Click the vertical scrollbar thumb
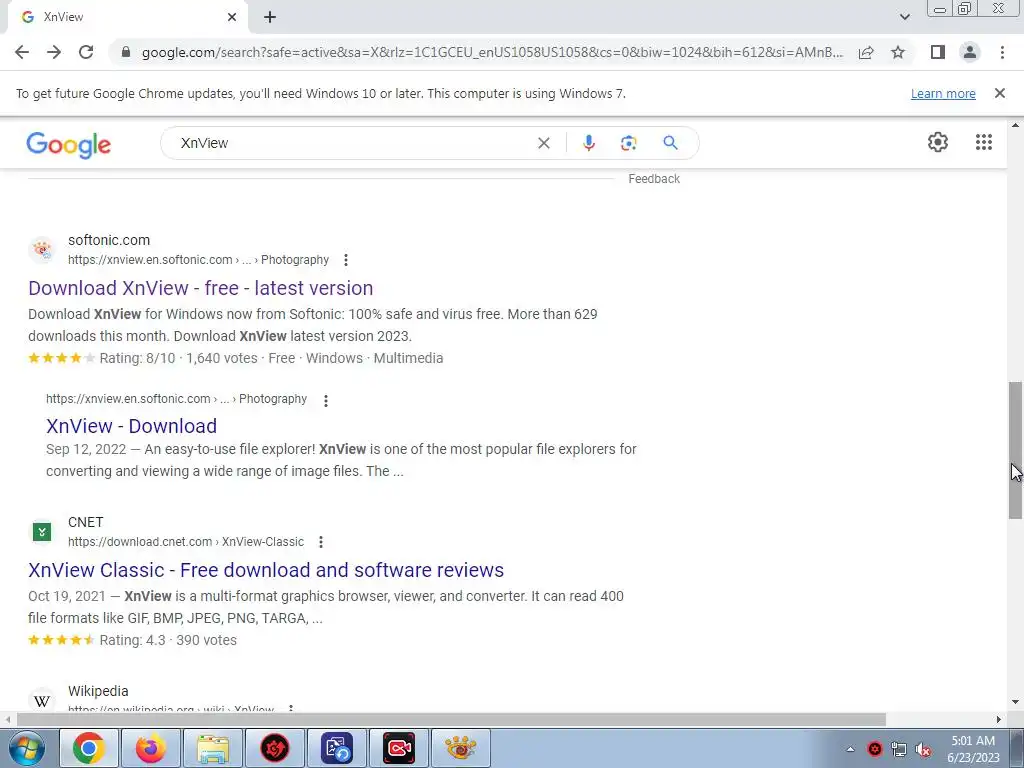Viewport: 1024px width, 768px height. 1016,451
